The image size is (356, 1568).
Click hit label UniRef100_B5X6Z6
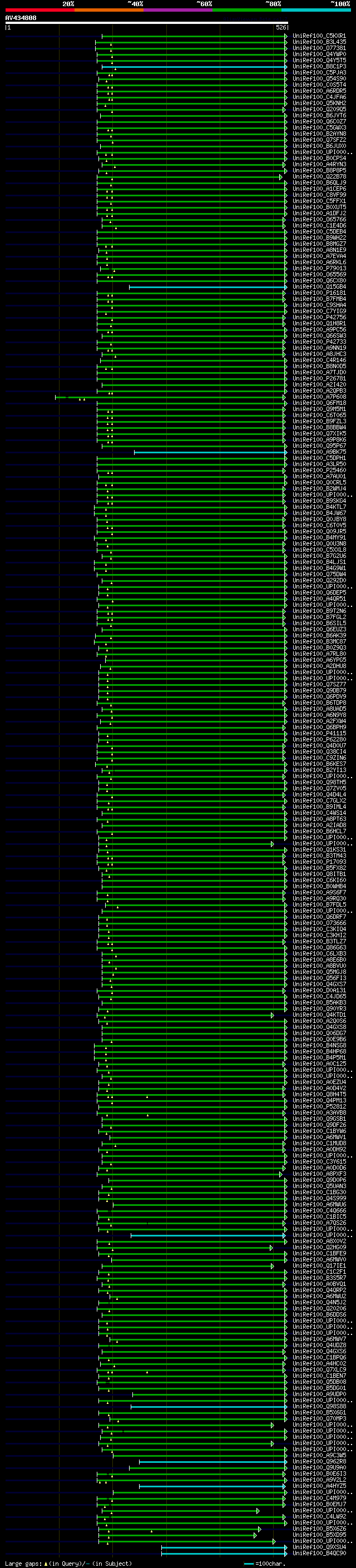[319, 1529]
